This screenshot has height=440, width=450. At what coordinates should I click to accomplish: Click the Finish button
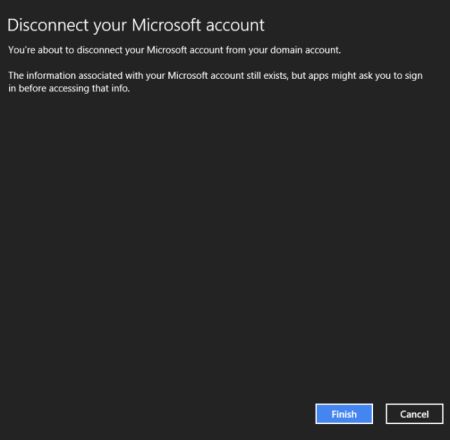(x=344, y=414)
